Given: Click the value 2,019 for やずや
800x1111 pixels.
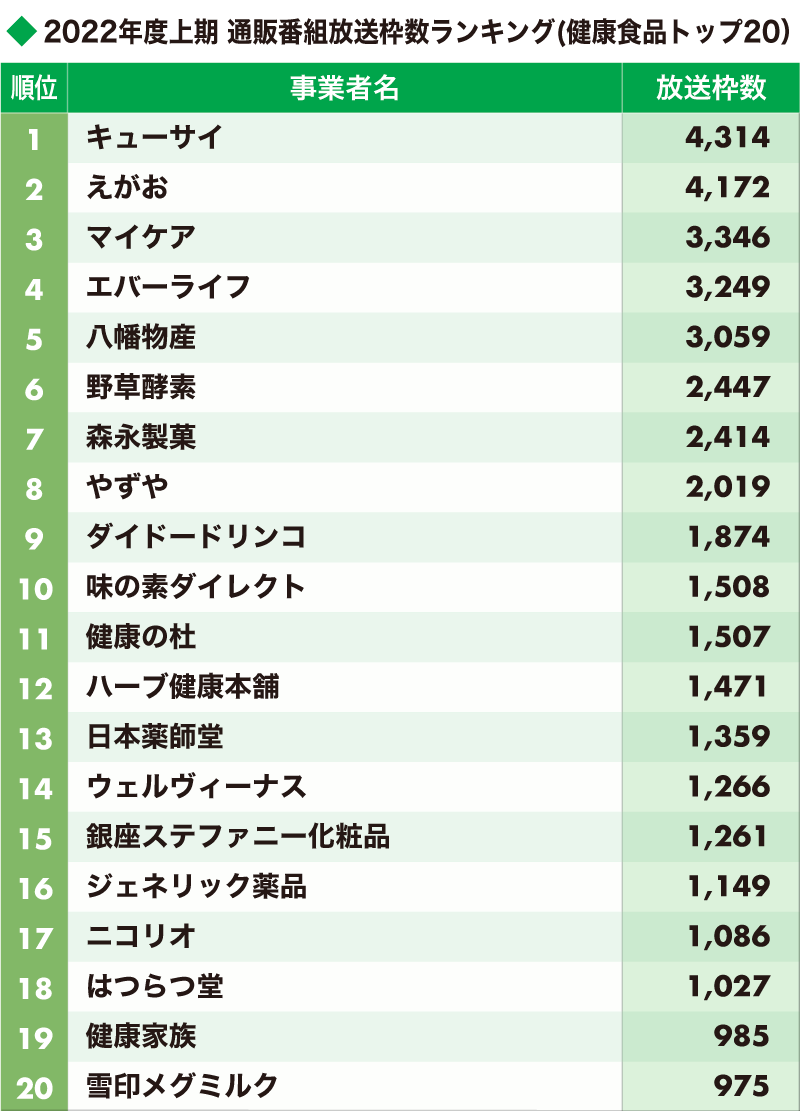Looking at the screenshot, I should coord(727,487).
